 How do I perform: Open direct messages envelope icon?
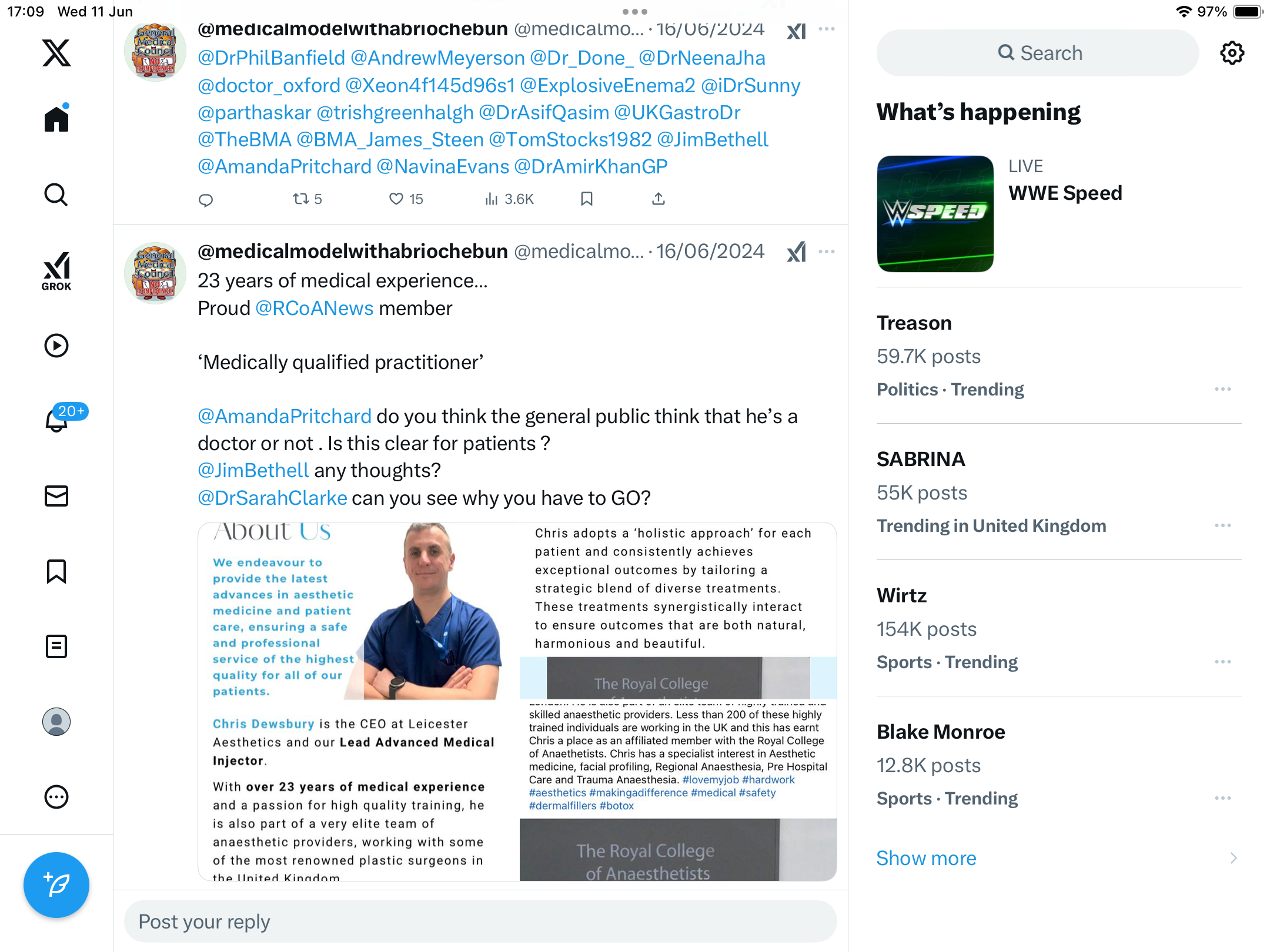(56, 496)
